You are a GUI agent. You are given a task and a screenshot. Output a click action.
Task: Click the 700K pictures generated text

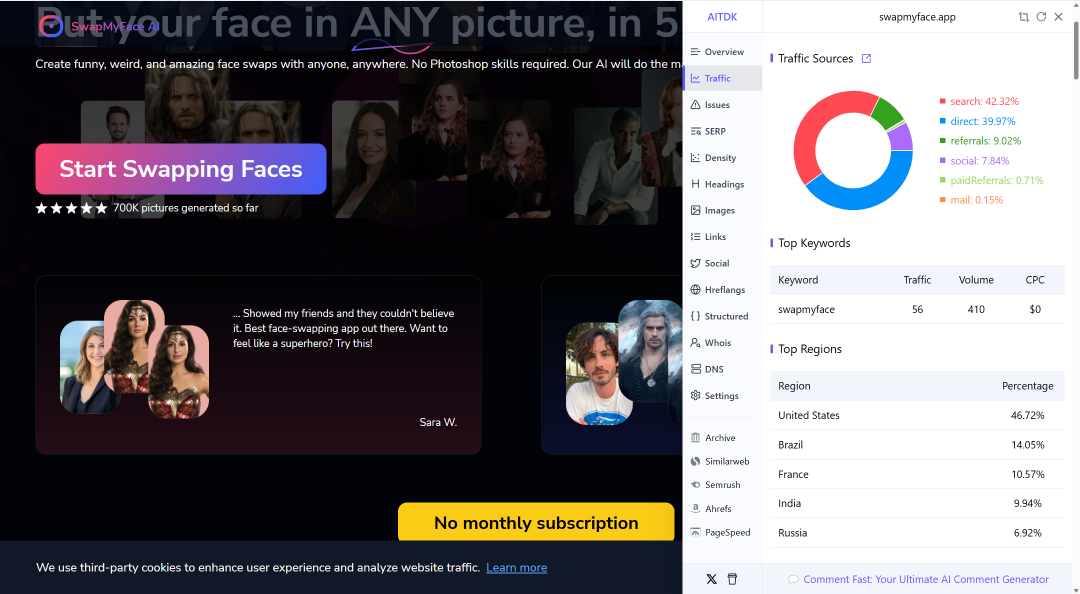point(186,208)
